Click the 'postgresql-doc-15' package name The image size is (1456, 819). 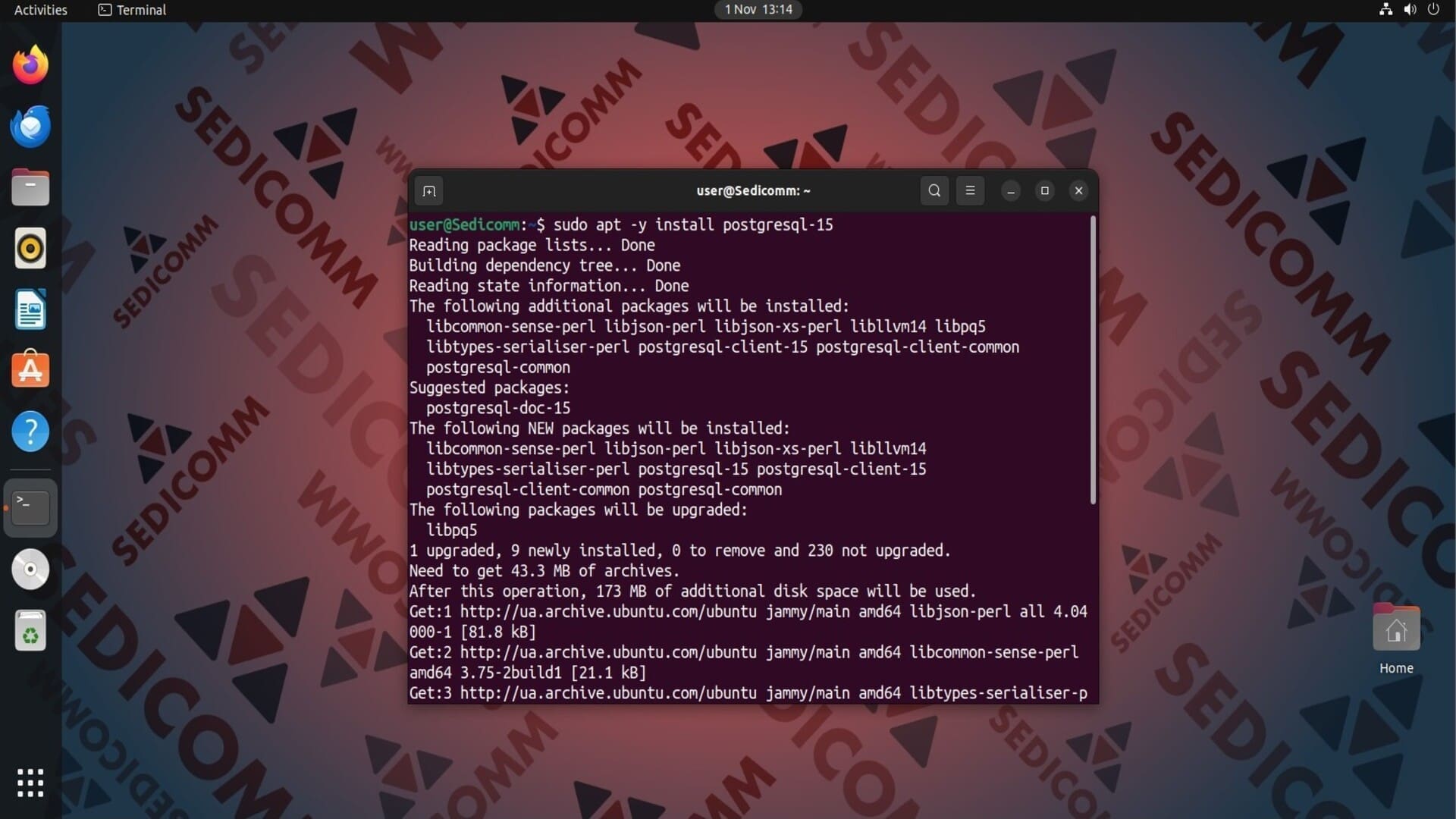[498, 409]
